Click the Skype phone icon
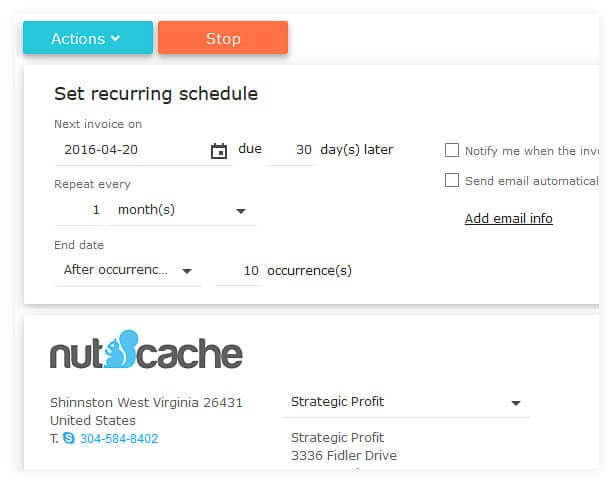Viewport: 614px width, 484px height. [x=69, y=438]
